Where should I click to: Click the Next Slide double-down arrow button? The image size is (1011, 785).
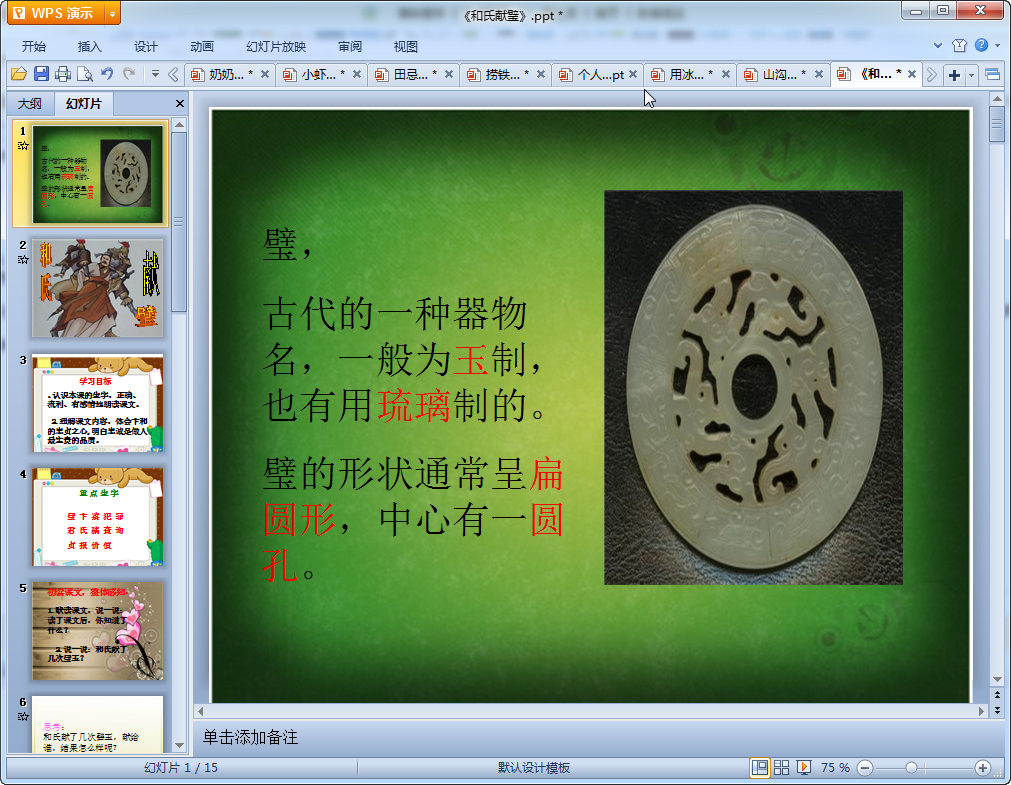click(x=997, y=710)
